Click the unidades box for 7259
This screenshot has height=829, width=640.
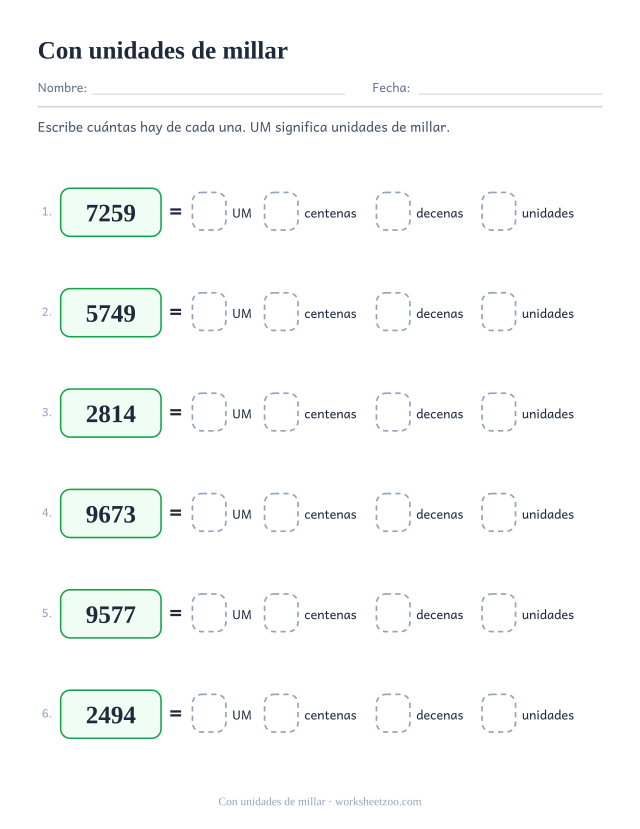pyautogui.click(x=498, y=211)
